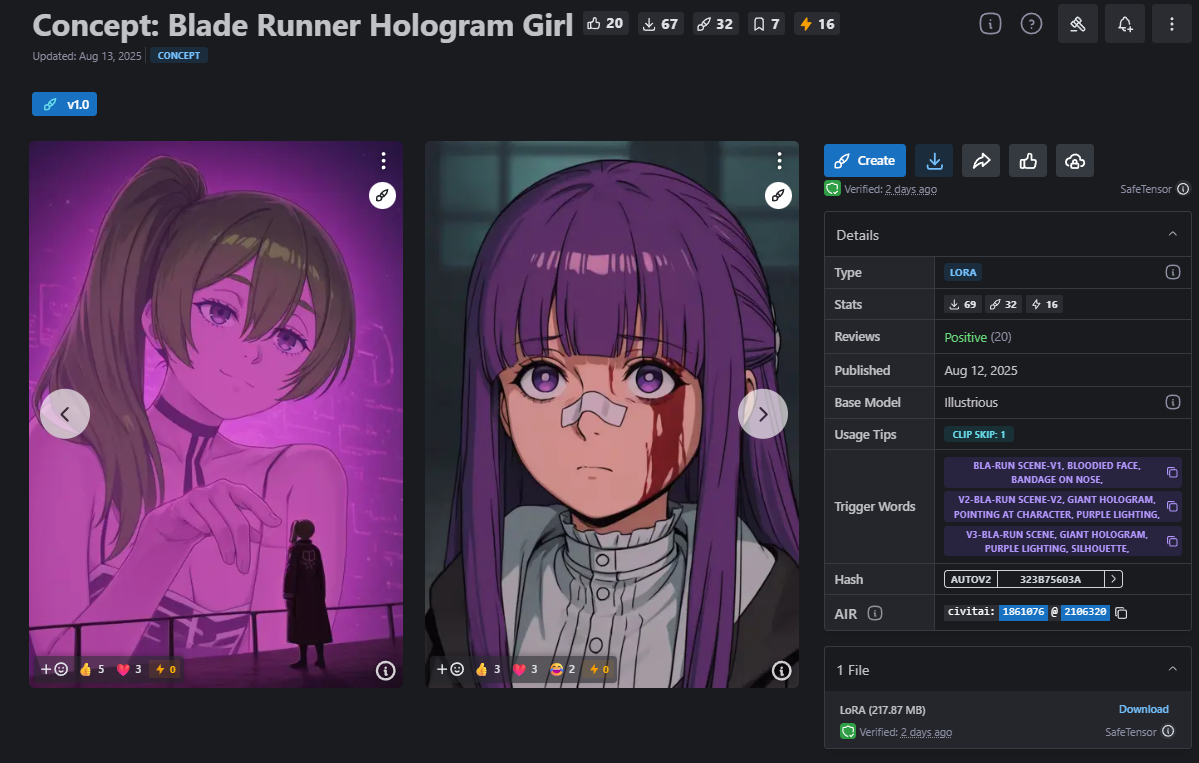Collapse the 1 File section

pos(1172,669)
